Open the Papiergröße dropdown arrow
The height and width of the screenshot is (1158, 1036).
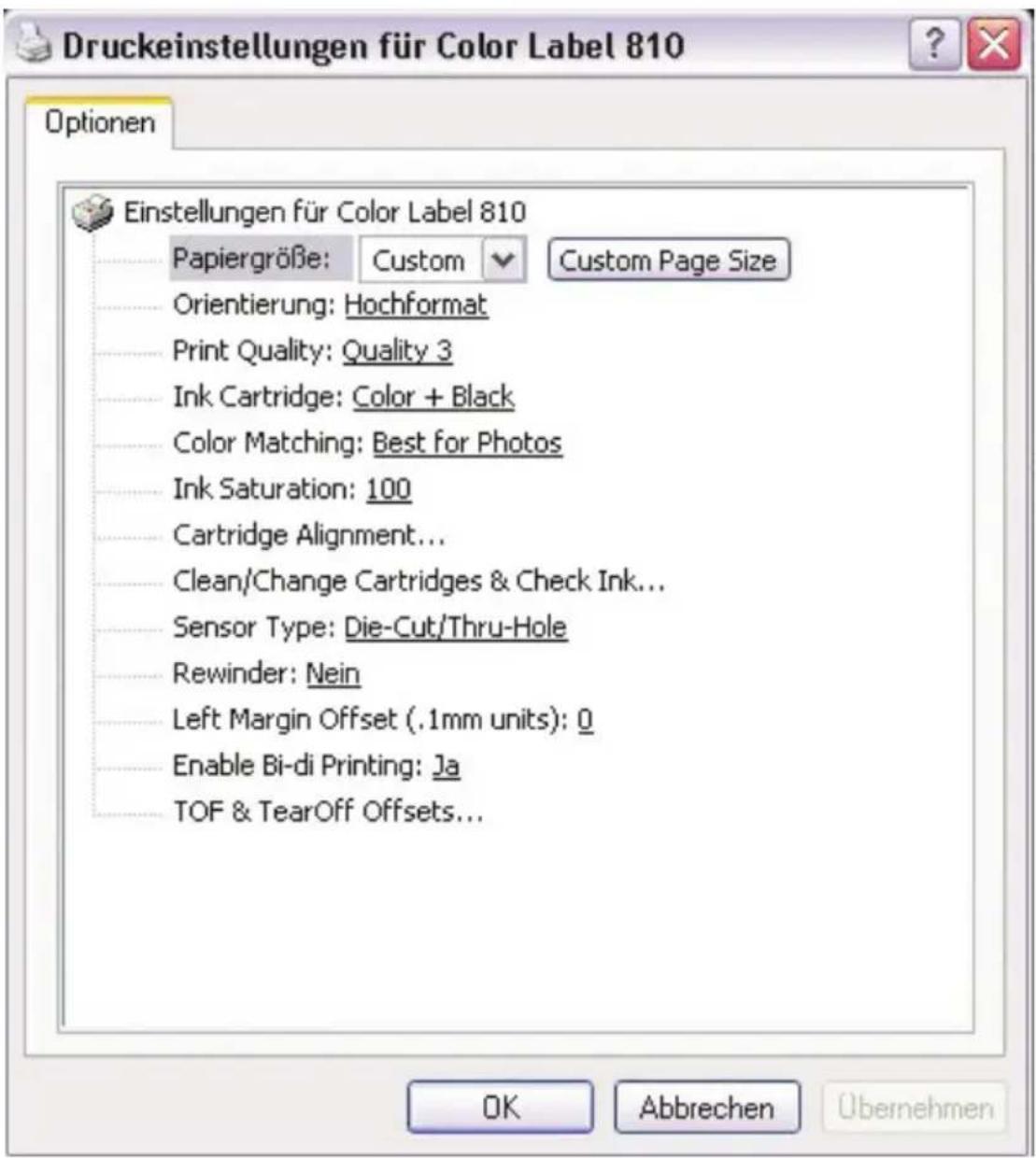coord(504,260)
